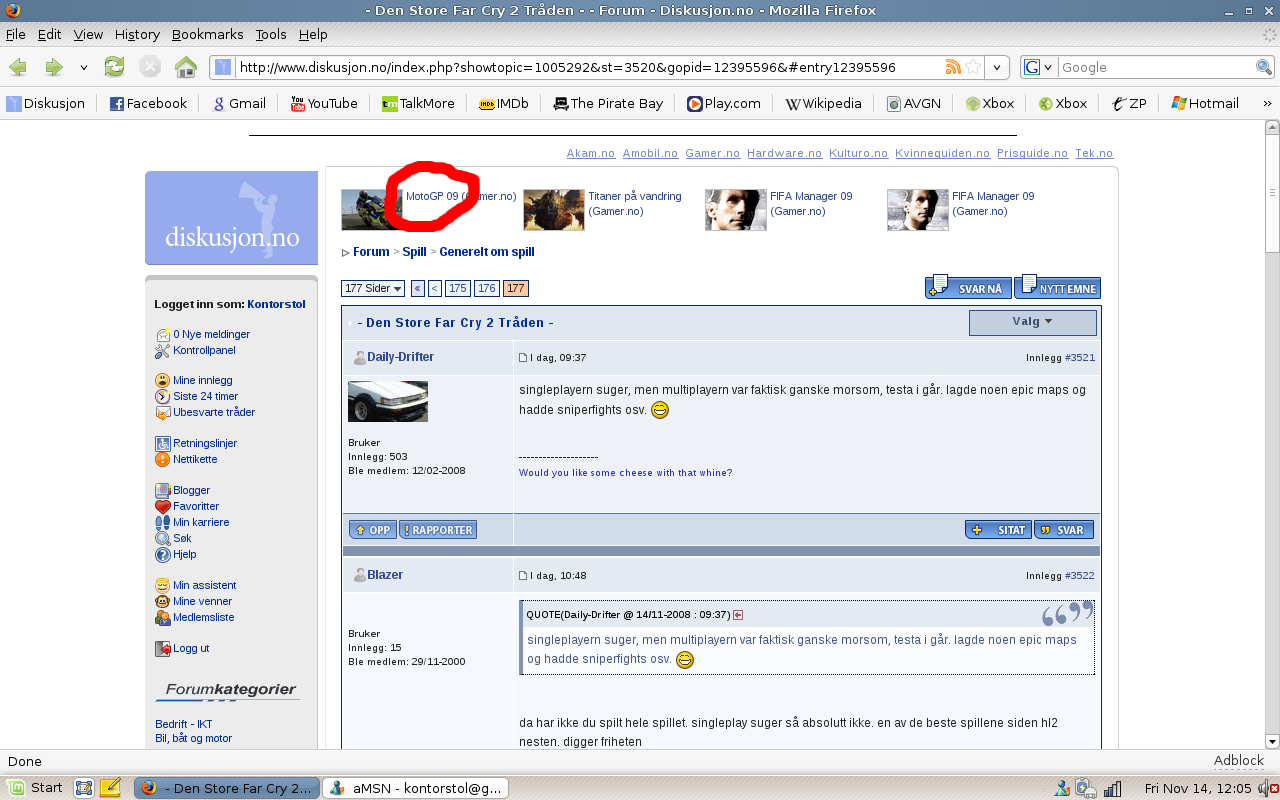The width and height of the screenshot is (1280, 800).
Task: Open the Edit menu
Action: 50,34
